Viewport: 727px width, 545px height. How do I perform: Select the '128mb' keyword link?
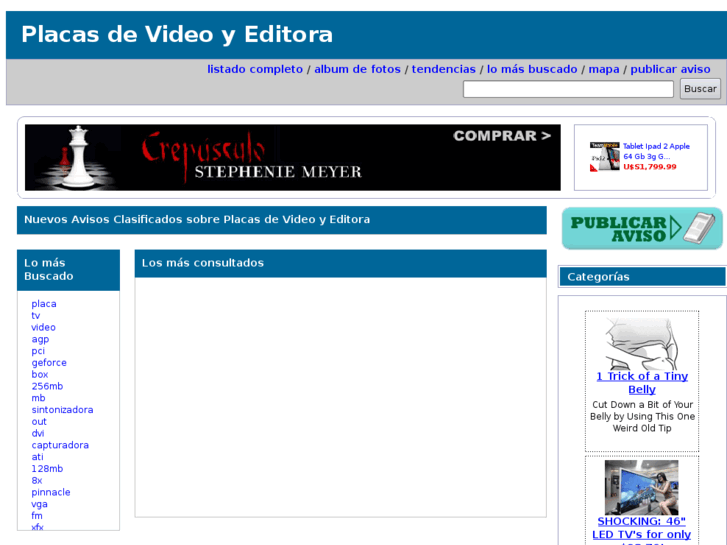(x=47, y=469)
